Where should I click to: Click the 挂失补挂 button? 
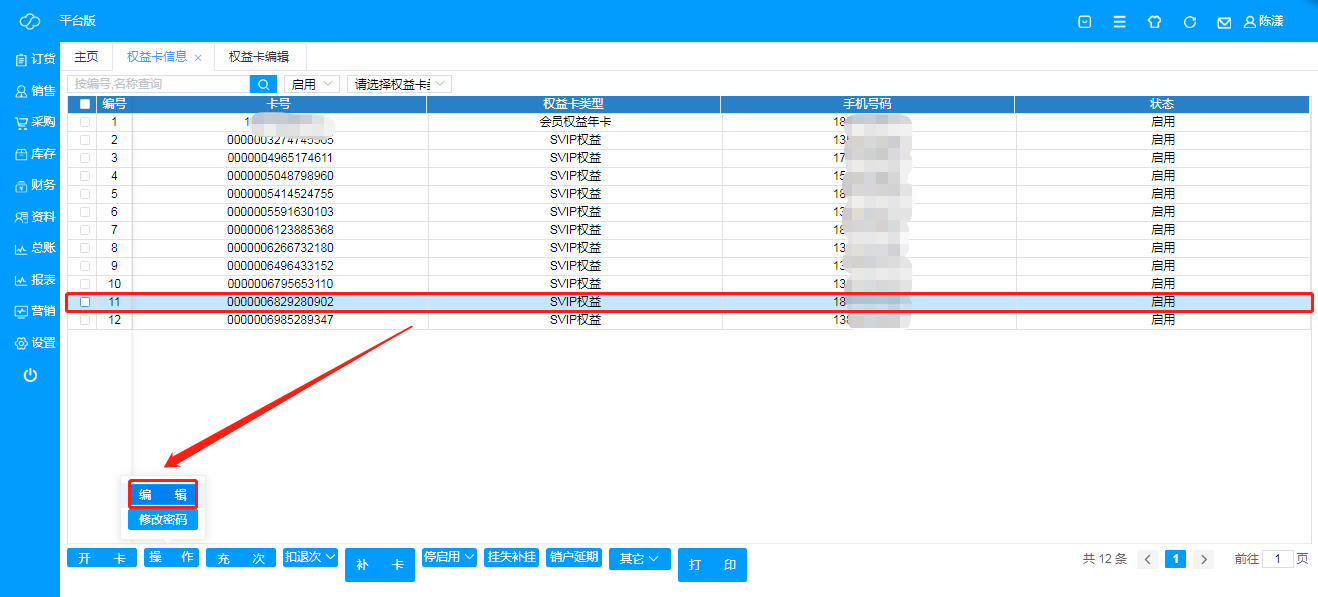[x=511, y=557]
